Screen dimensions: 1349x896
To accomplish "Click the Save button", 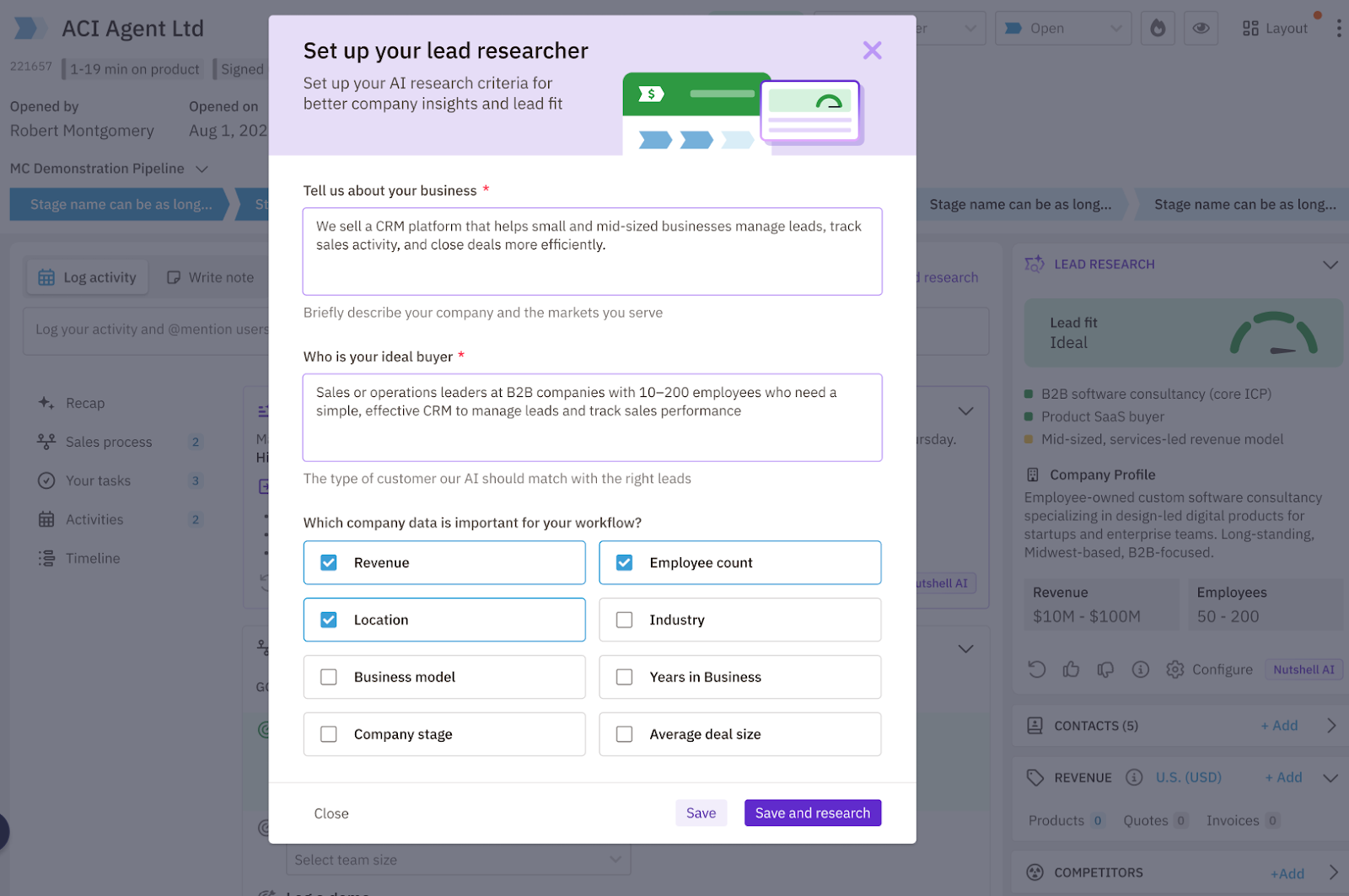I will point(701,813).
